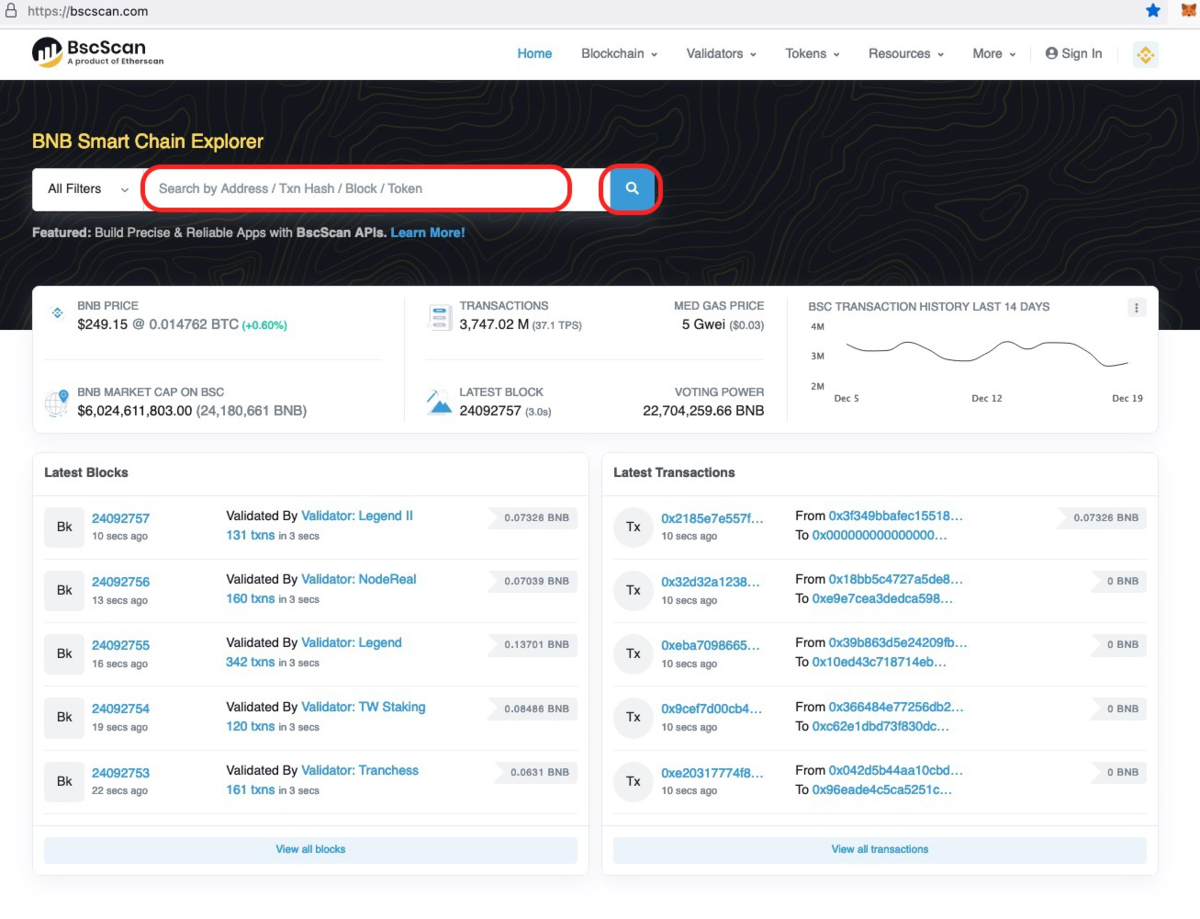Open Validator: Legend II link
Screen dimensions: 1200x919
click(x=357, y=516)
